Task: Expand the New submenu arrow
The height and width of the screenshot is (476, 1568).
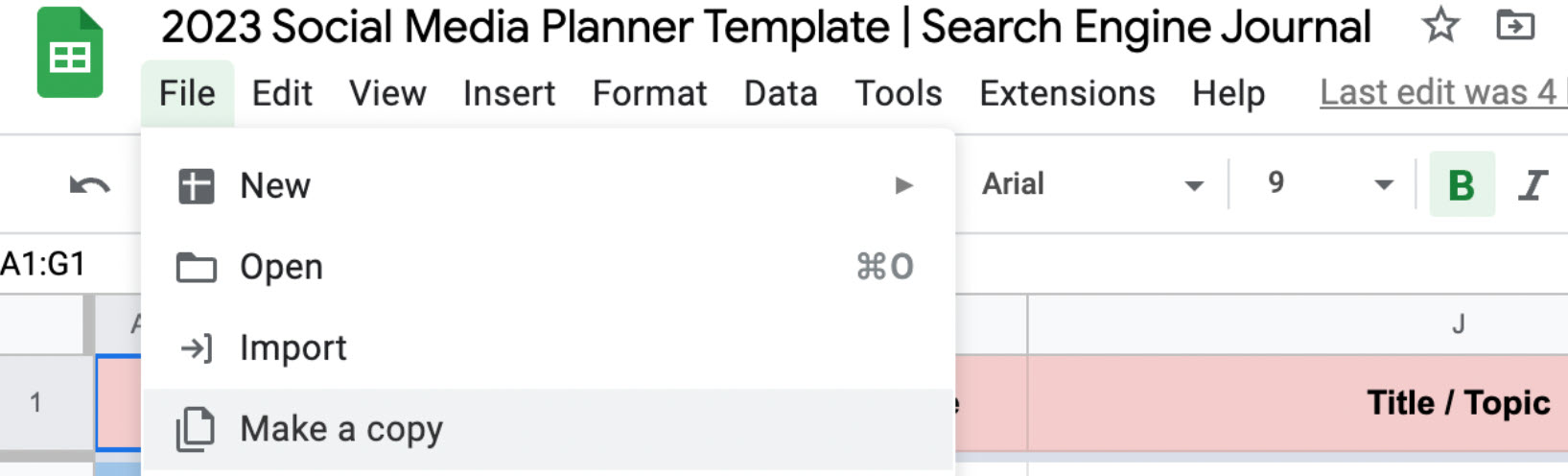Action: (x=903, y=185)
